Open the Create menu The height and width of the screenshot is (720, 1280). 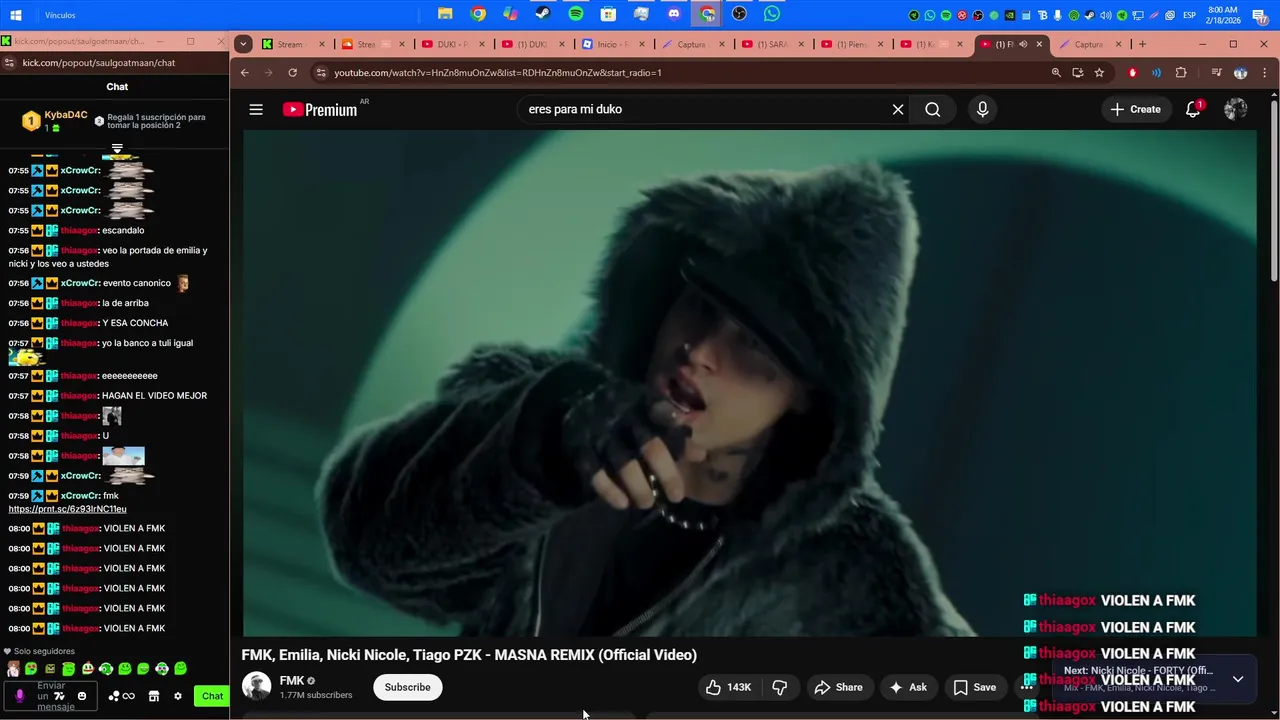[1135, 109]
